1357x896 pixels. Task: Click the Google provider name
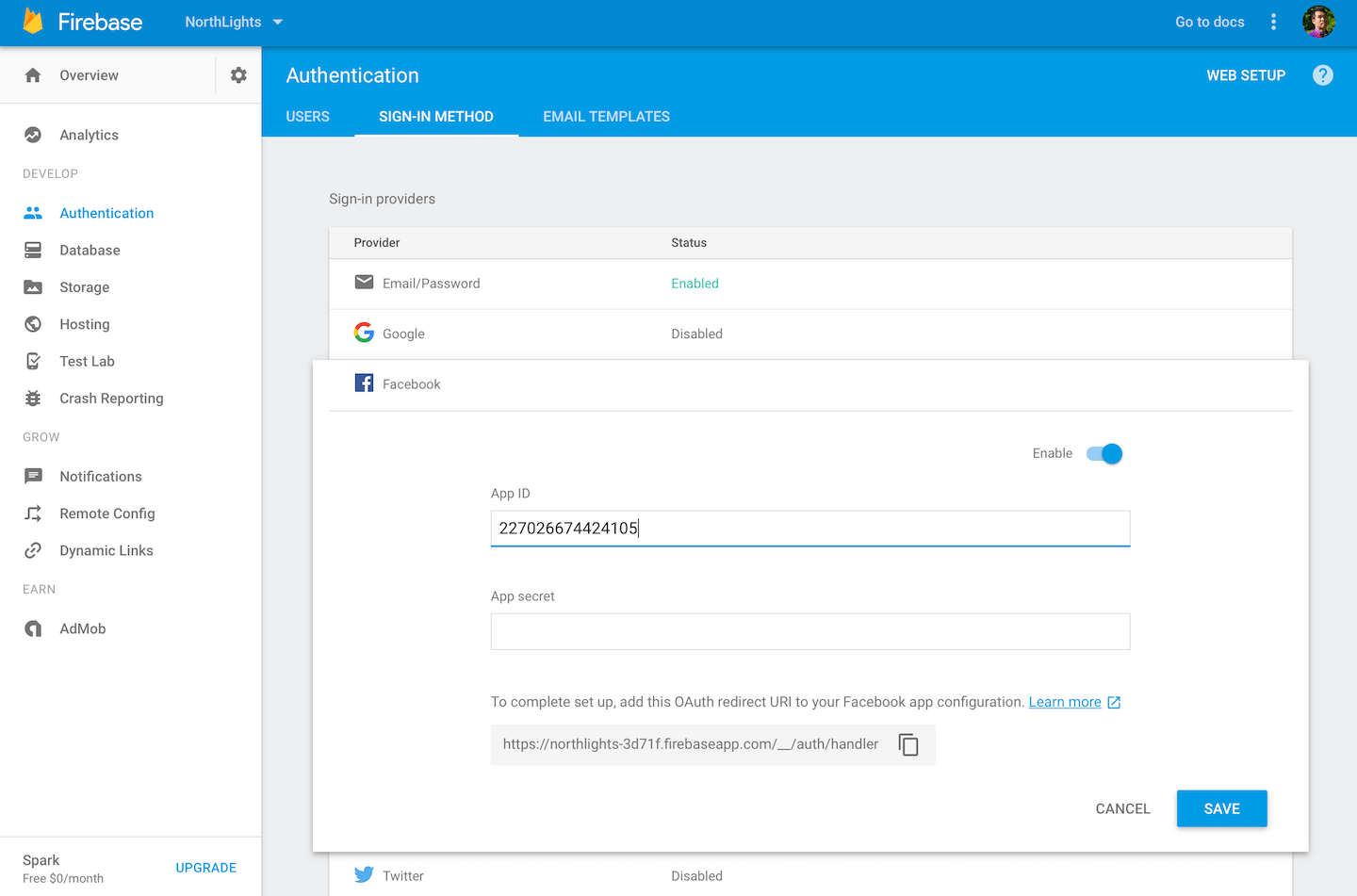tap(403, 334)
